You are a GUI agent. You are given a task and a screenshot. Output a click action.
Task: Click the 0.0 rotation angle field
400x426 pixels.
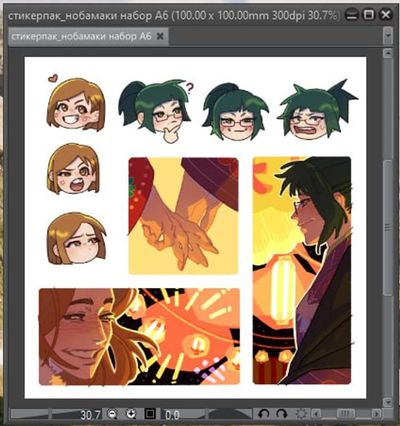172,415
